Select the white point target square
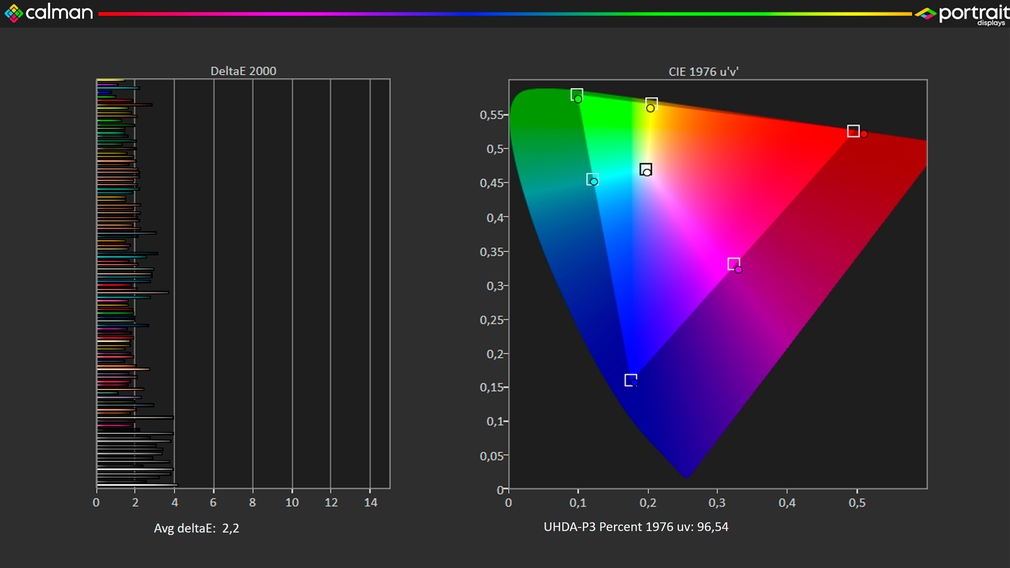The width and height of the screenshot is (1010, 568). click(x=645, y=169)
